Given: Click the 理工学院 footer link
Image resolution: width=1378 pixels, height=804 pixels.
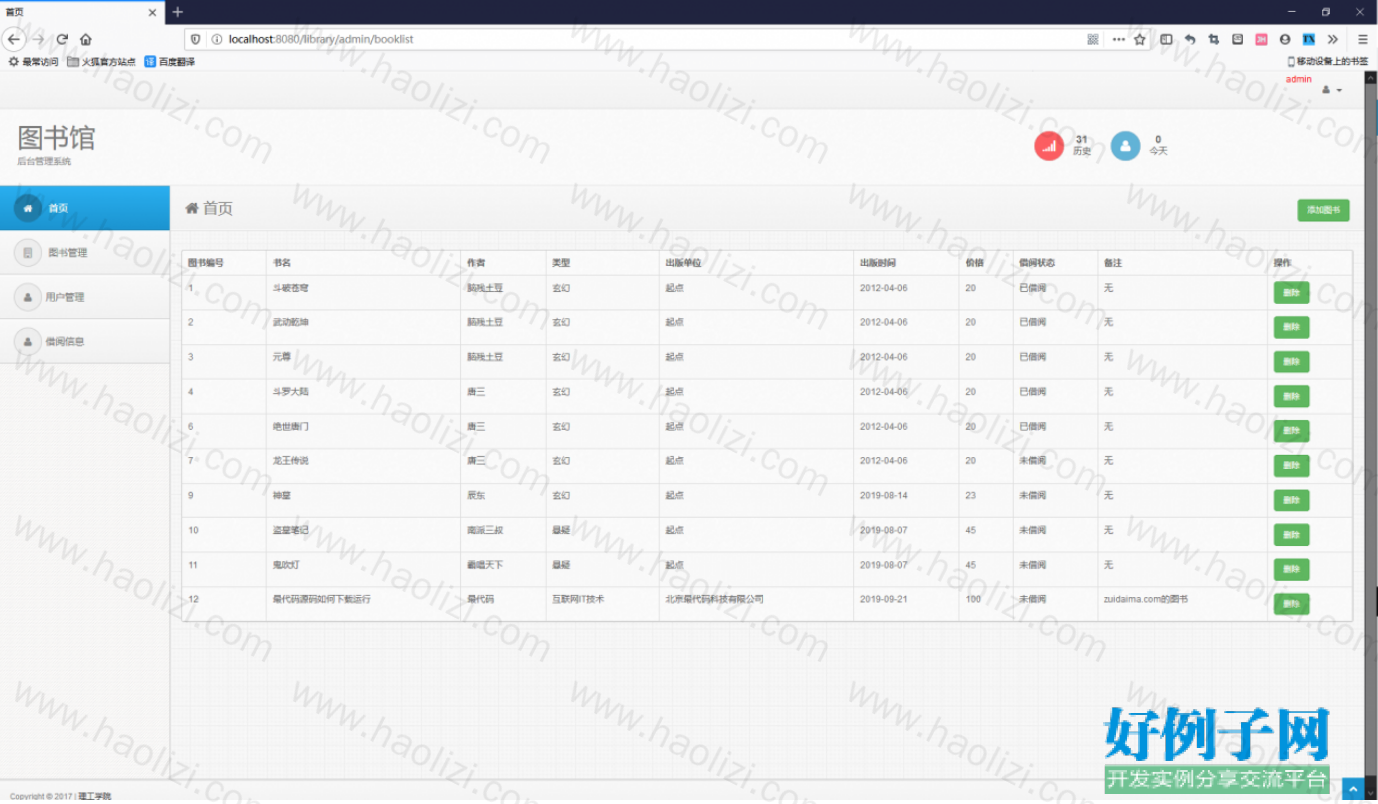Looking at the screenshot, I should 95,797.
